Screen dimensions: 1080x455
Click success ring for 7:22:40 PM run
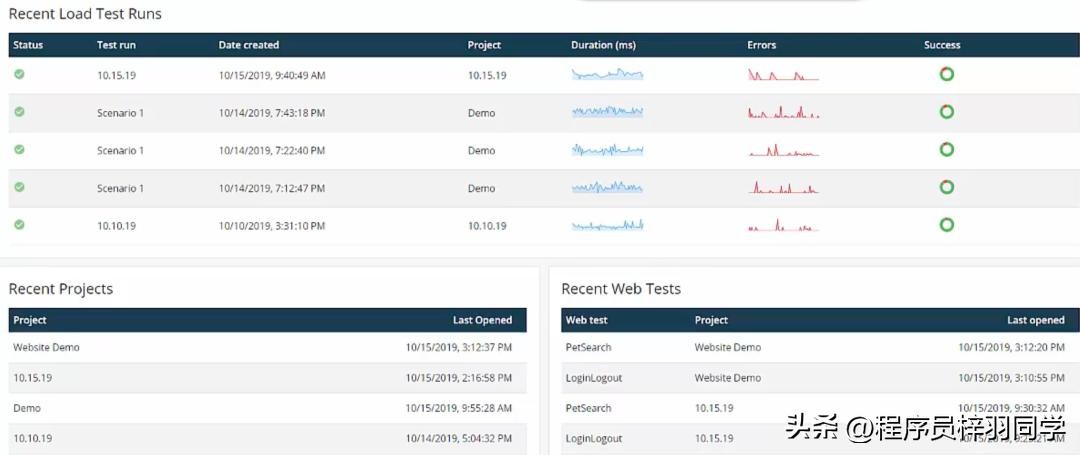[x=946, y=150]
